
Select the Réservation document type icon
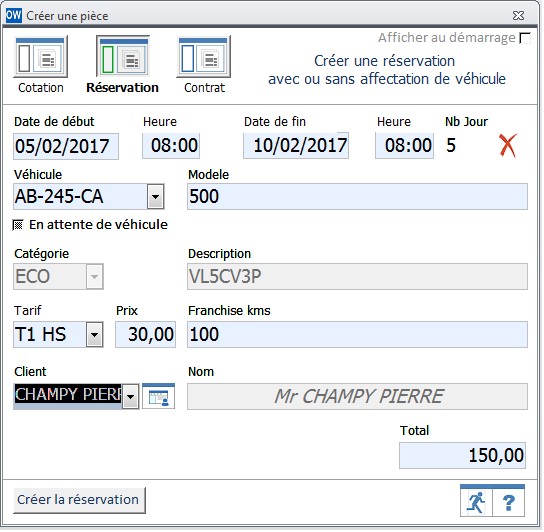[x=123, y=56]
